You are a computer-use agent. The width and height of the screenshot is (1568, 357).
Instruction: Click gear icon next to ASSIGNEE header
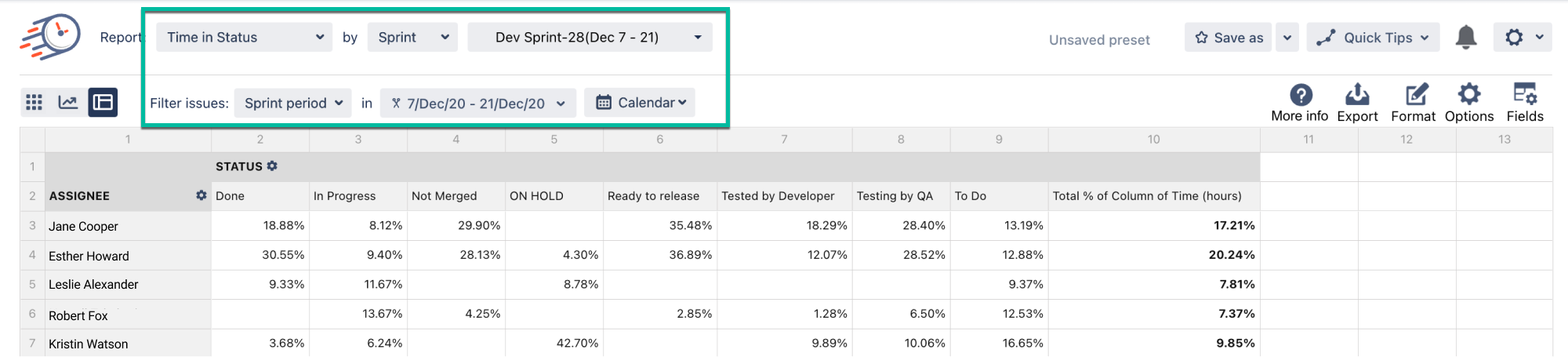[201, 195]
